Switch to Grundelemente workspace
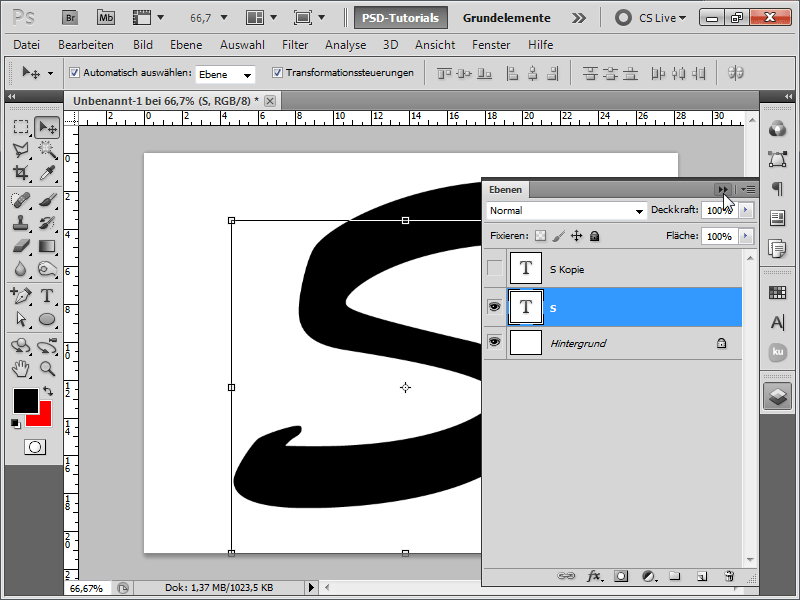Viewport: 800px width, 600px height. pyautogui.click(x=507, y=18)
